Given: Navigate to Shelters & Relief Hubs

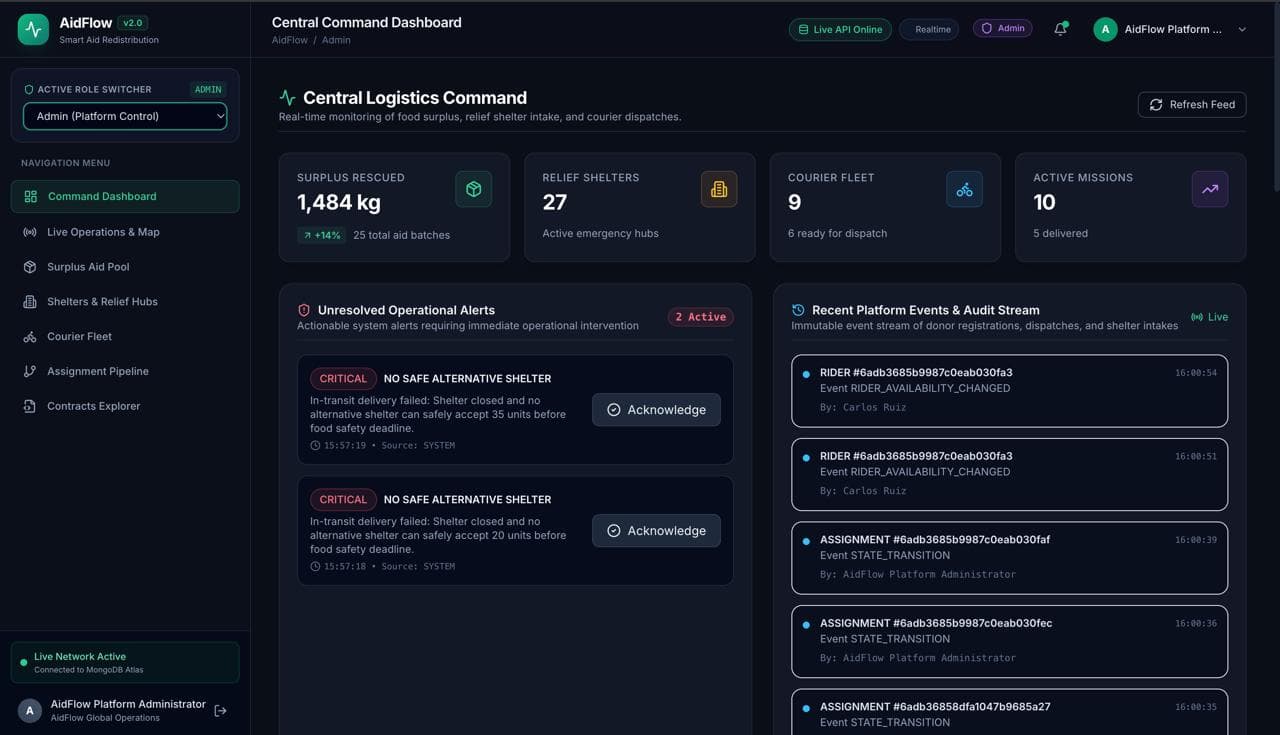Looking at the screenshot, I should point(125,302).
